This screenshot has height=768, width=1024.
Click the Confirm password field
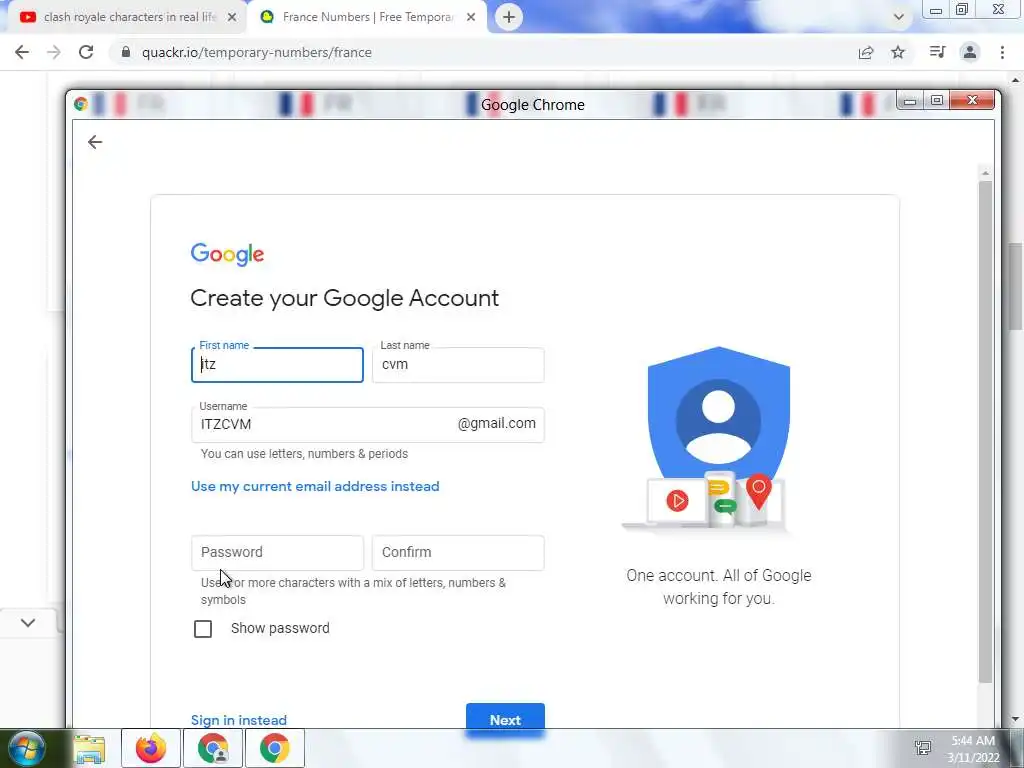[458, 552]
